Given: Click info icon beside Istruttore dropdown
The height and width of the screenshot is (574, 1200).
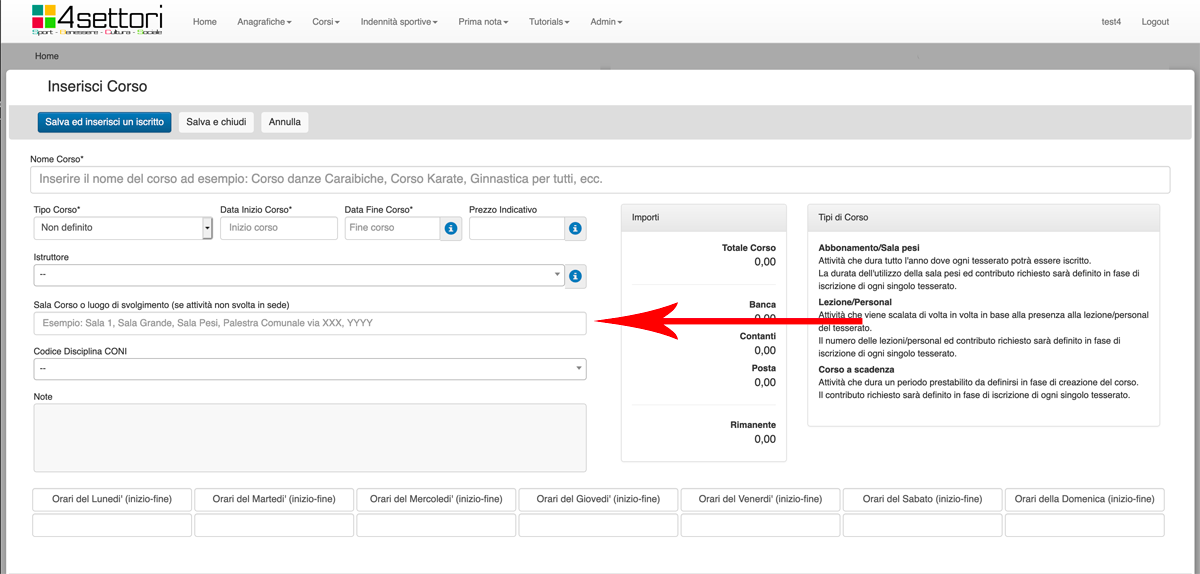Looking at the screenshot, I should [x=575, y=276].
